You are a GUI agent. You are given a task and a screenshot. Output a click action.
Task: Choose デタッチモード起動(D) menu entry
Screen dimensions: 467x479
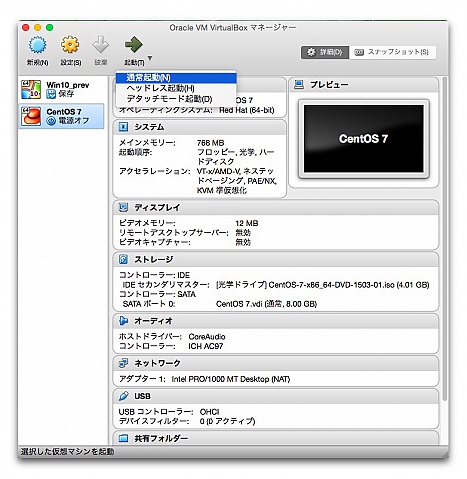(x=176, y=99)
